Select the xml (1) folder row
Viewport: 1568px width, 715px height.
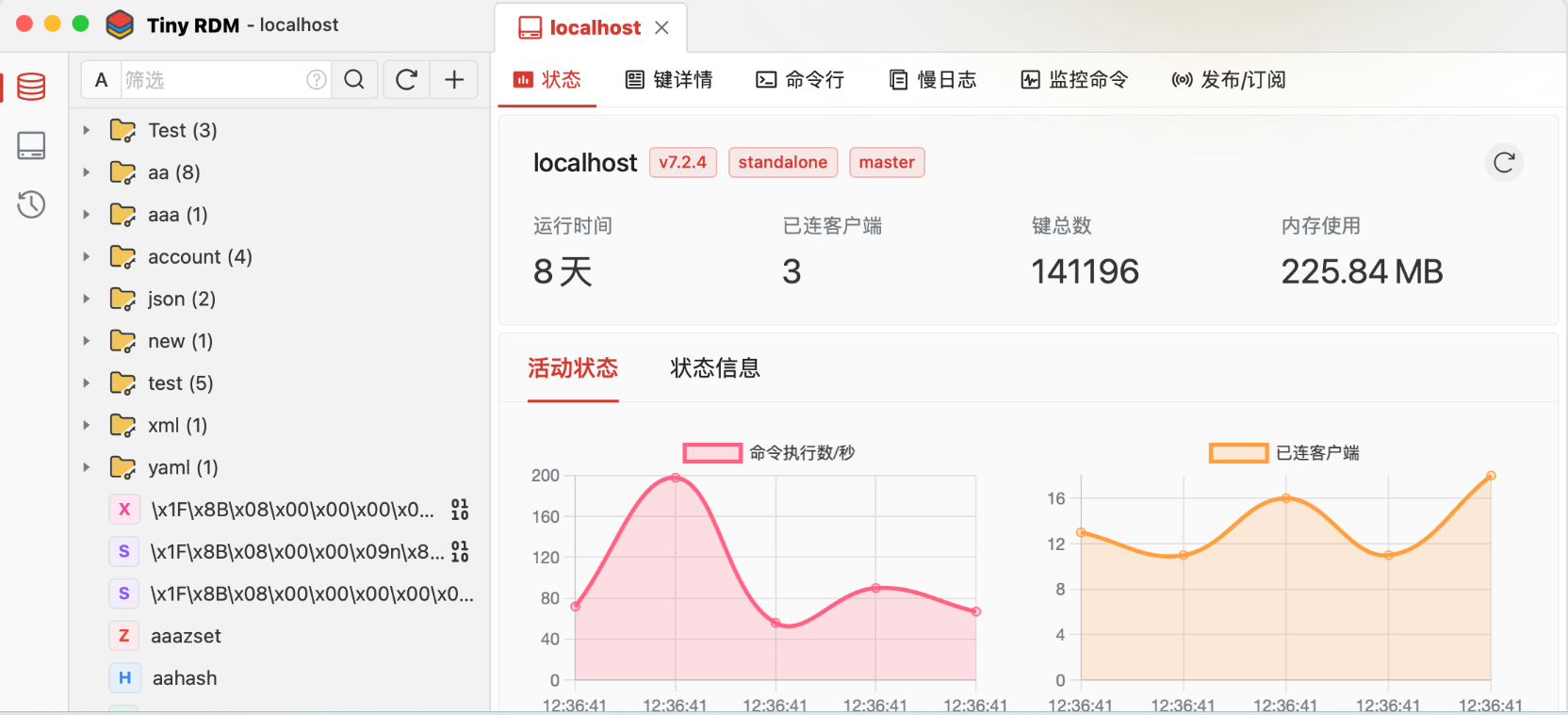tap(279, 426)
